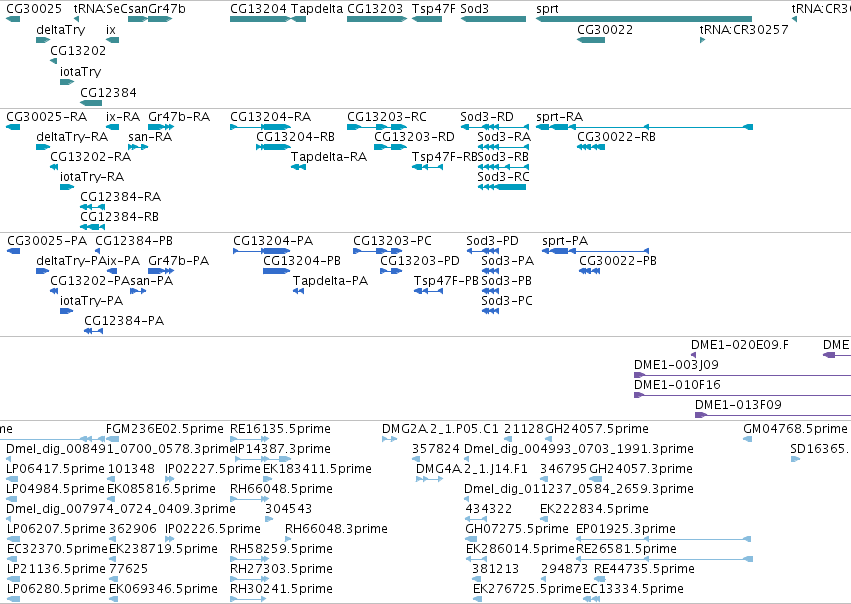
Task: Click protein label 'sprt-PA'
Action: pos(565,241)
